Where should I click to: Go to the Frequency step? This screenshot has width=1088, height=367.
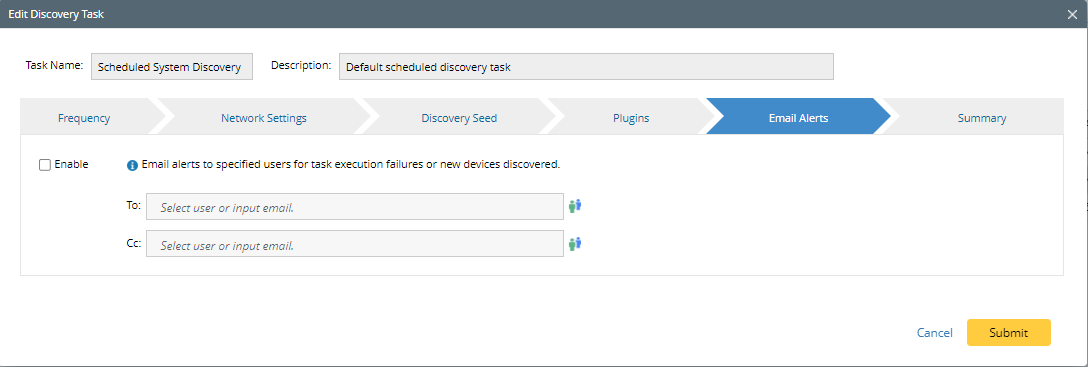[x=84, y=118]
